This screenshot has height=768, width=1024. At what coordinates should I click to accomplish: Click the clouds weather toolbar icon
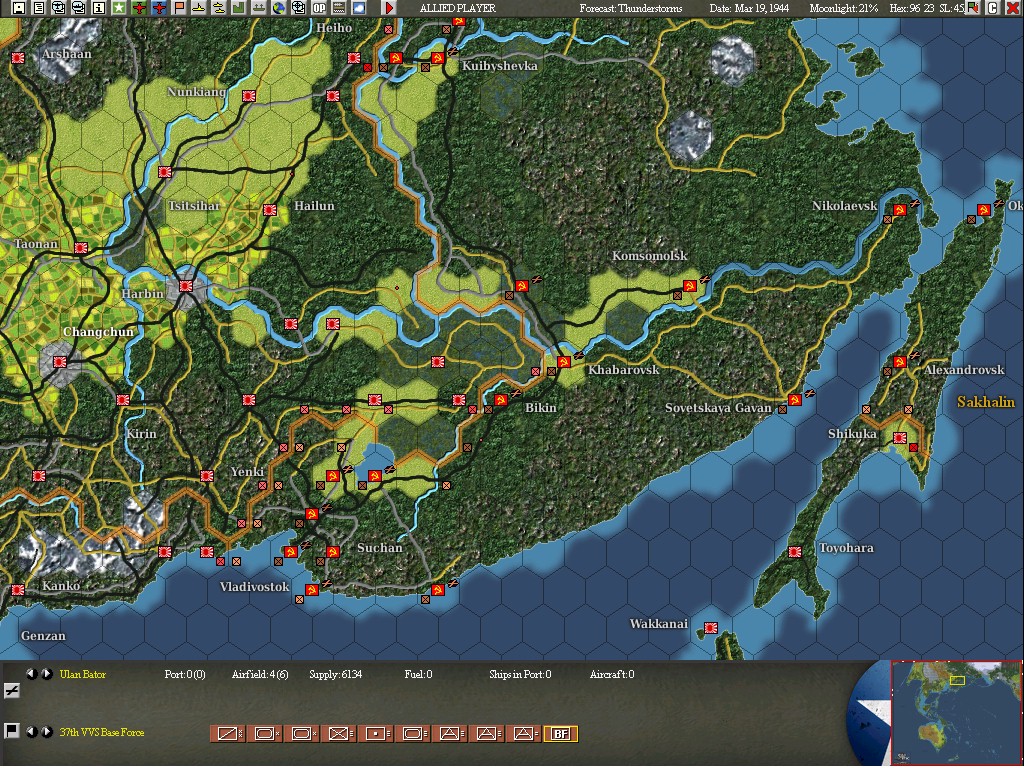click(359, 8)
